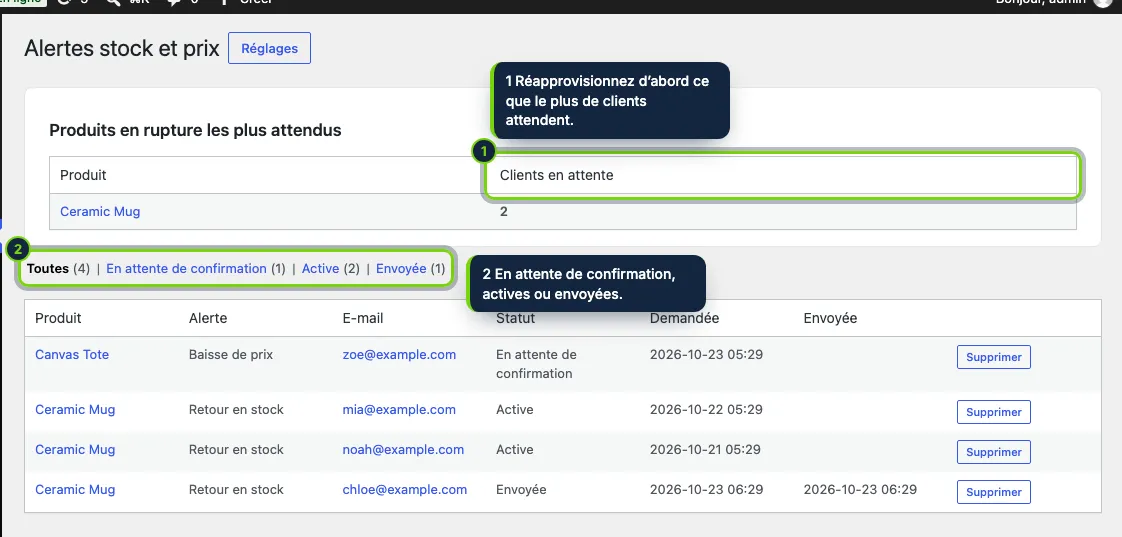Filter alerts by Envoyée status
Image resolution: width=1122 pixels, height=537 pixels.
(x=401, y=268)
